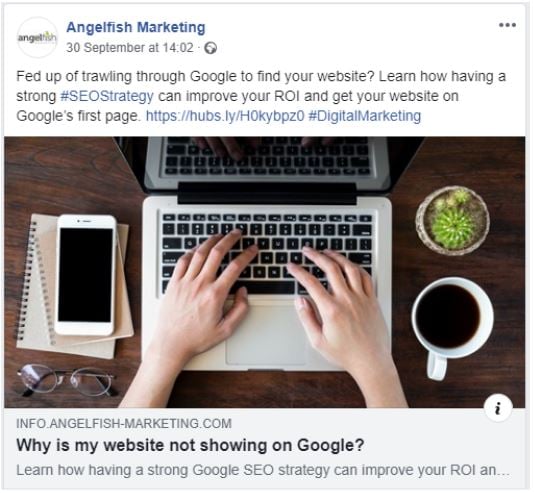Click the green cactus plant in photo

click(x=453, y=220)
